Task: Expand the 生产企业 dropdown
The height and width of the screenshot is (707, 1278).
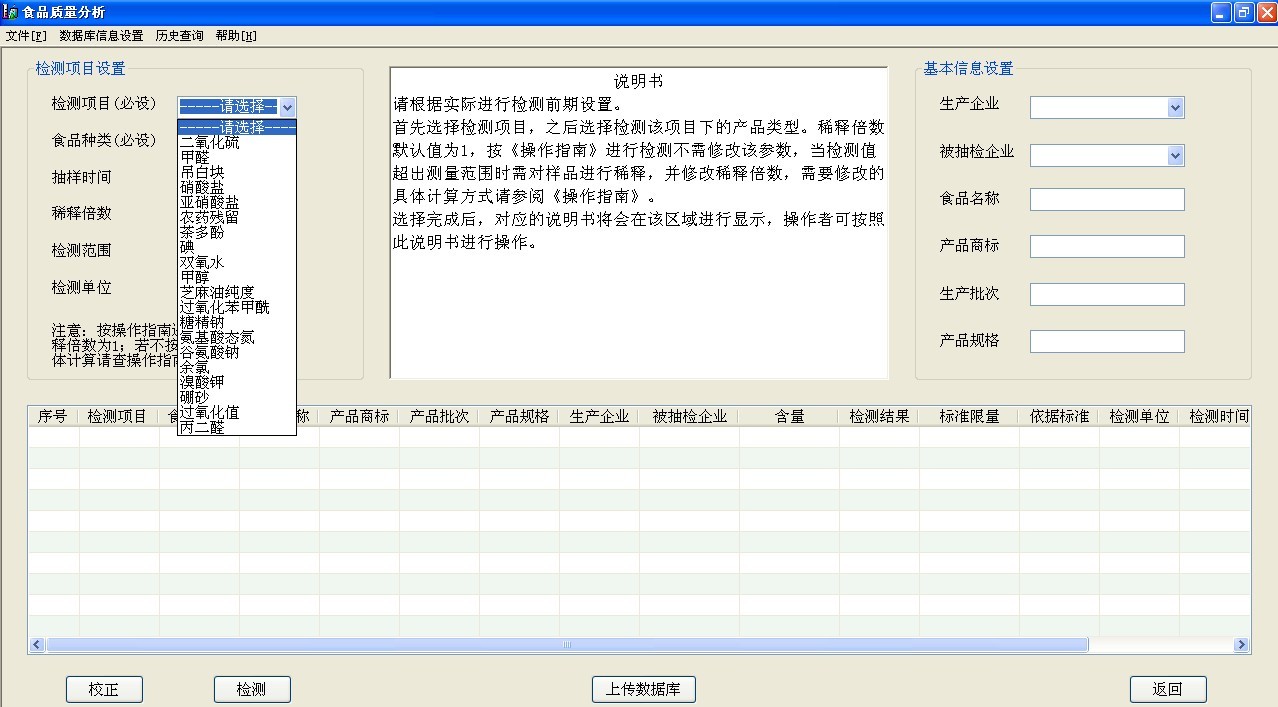Action: click(x=1175, y=108)
